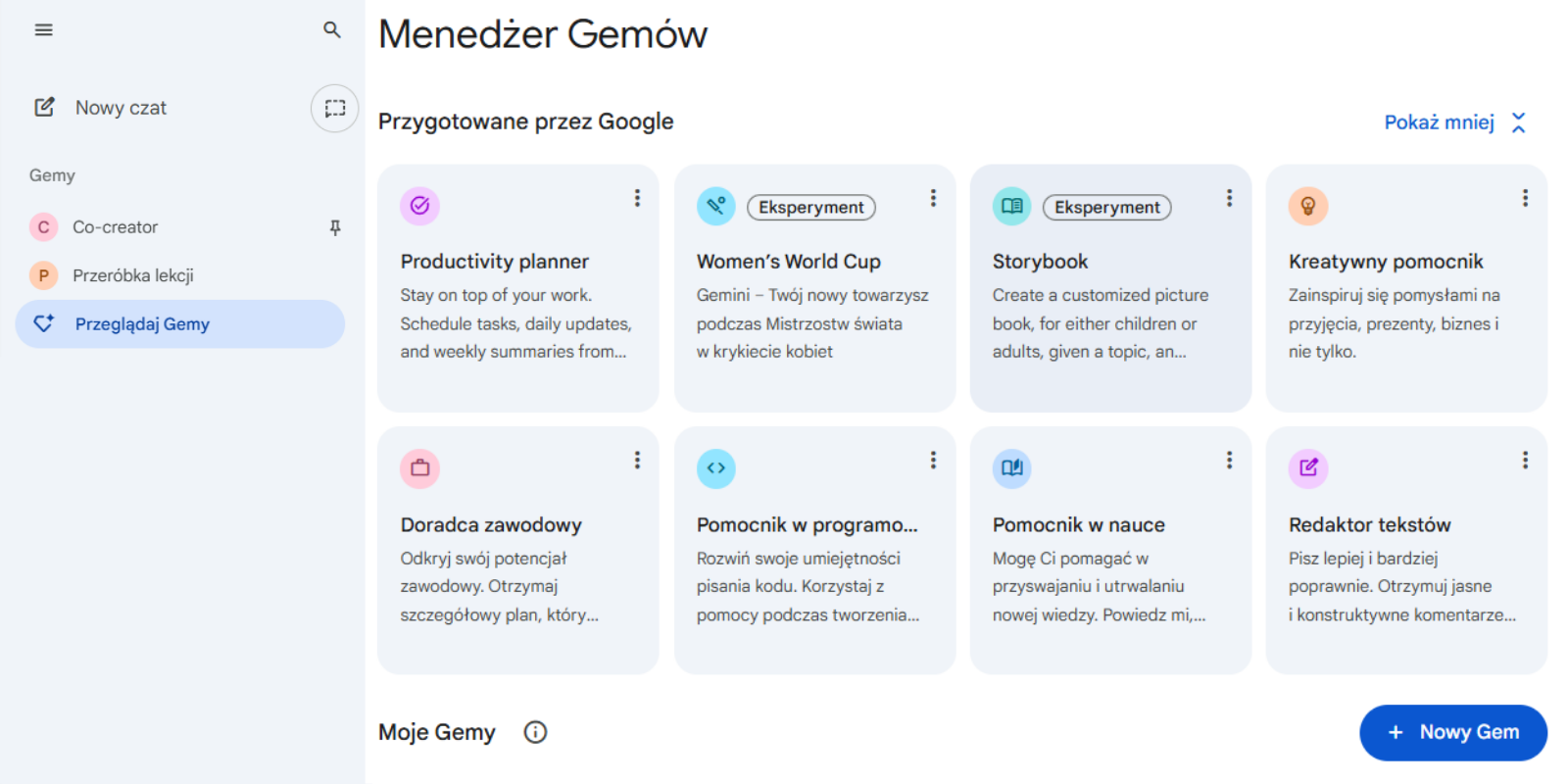This screenshot has height=784, width=1568.
Task: Open the Storybook Gem card
Action: coord(1110,288)
